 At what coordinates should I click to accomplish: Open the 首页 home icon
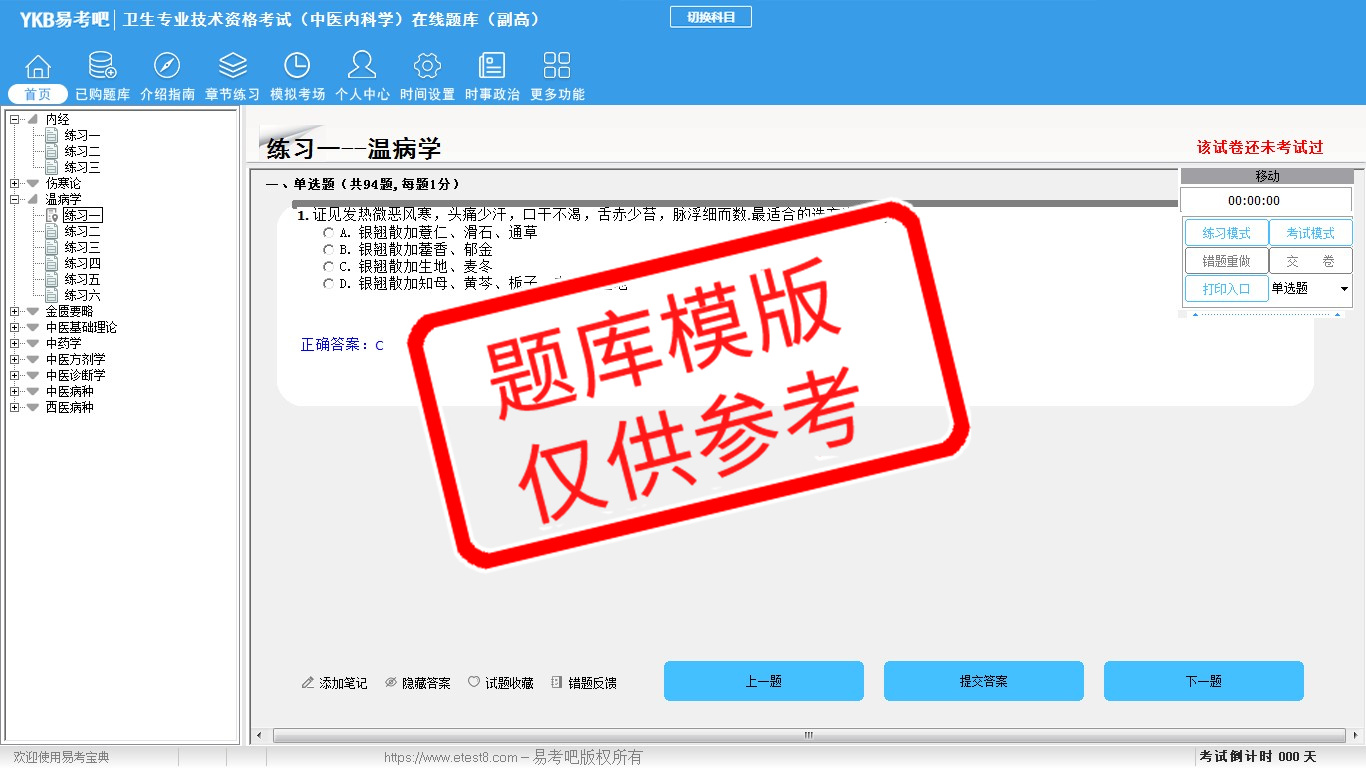coord(38,66)
